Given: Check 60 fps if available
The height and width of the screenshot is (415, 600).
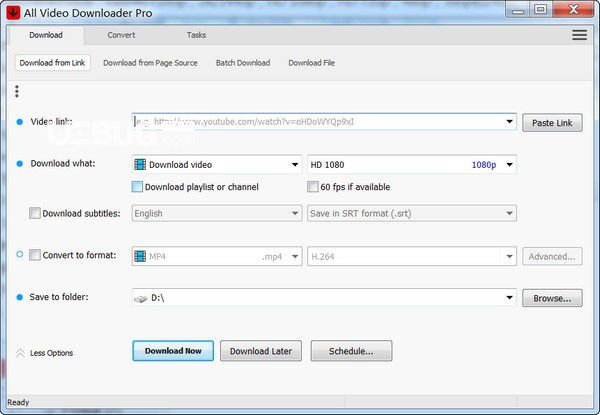Looking at the screenshot, I should click(x=313, y=187).
